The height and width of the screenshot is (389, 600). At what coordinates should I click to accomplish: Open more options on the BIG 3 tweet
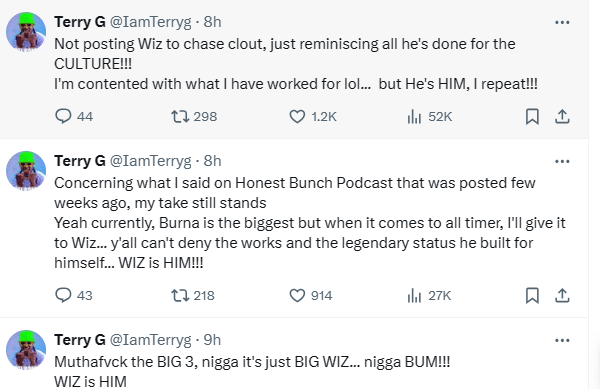[562, 340]
